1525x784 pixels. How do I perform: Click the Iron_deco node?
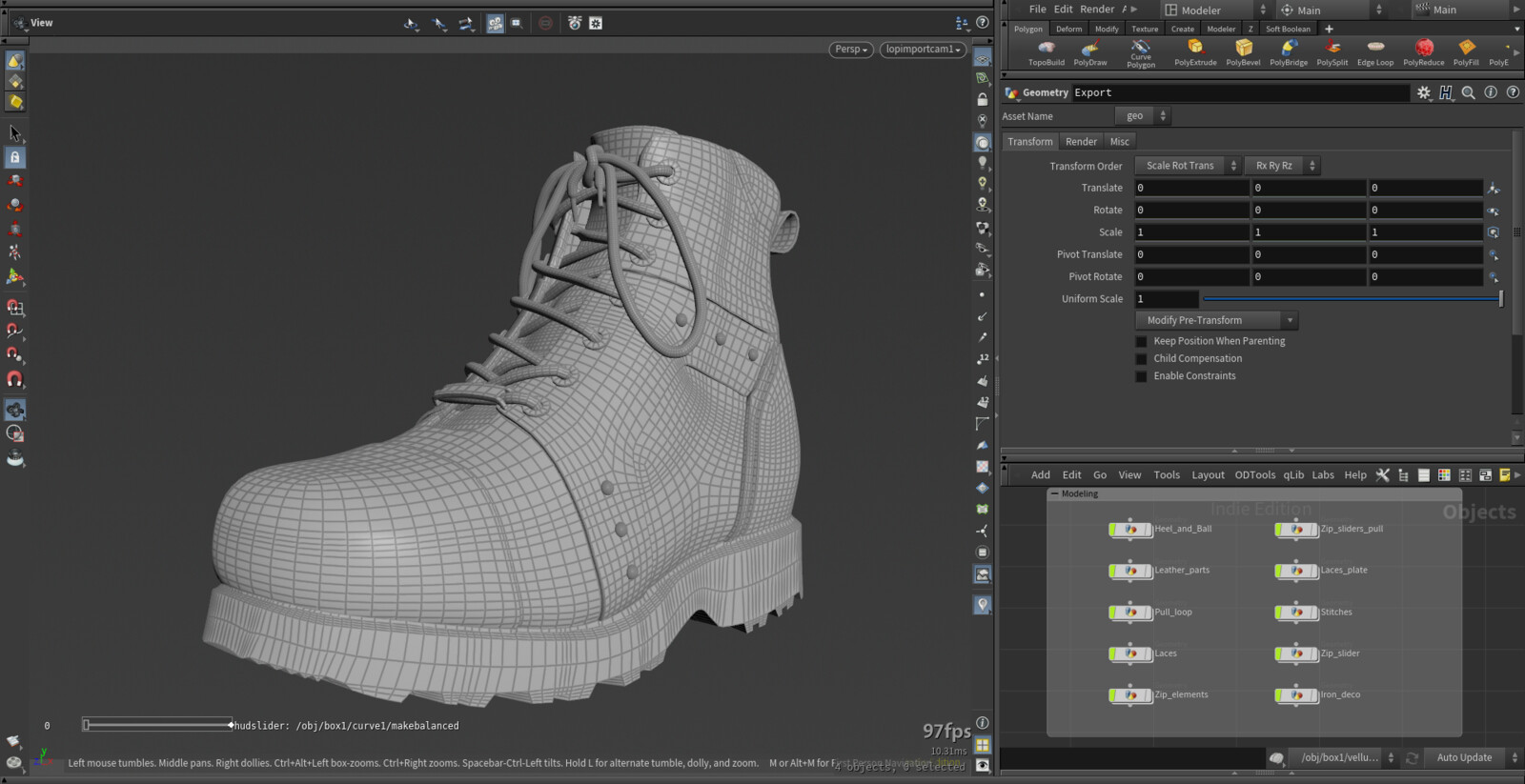tap(1296, 694)
